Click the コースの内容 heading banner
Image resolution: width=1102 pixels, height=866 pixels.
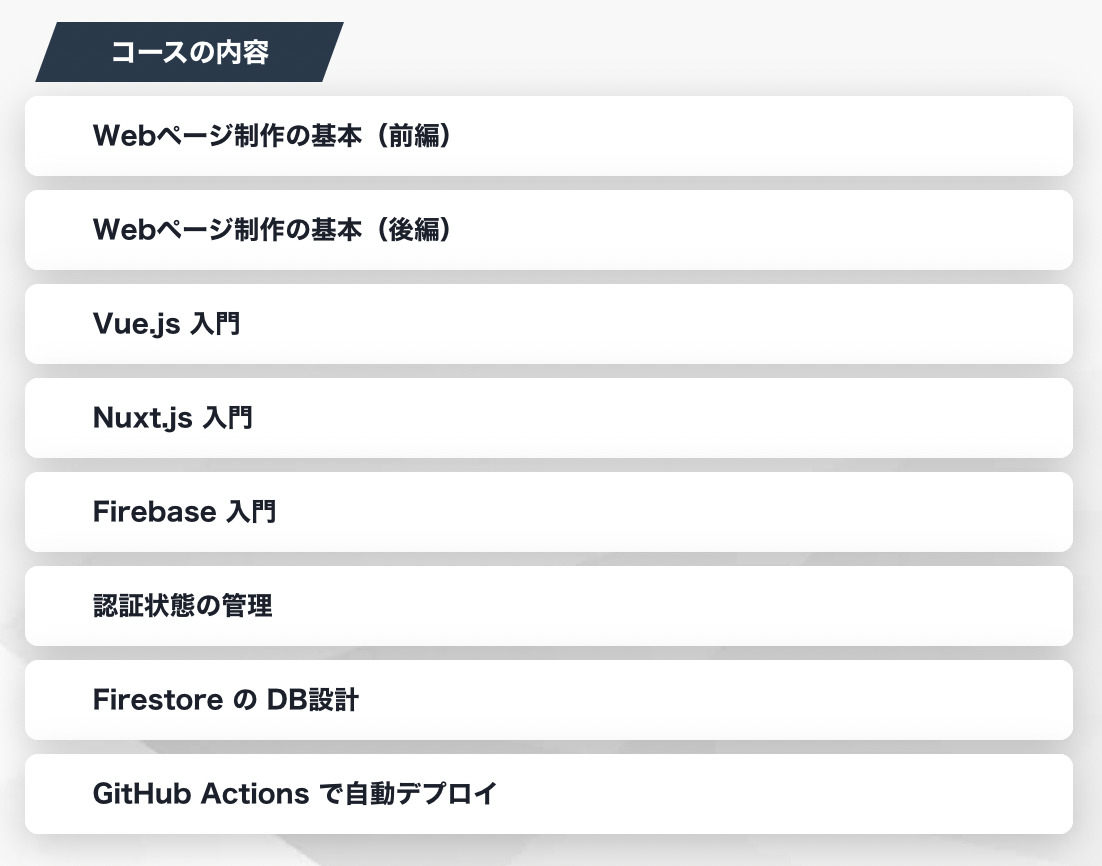click(x=190, y=52)
